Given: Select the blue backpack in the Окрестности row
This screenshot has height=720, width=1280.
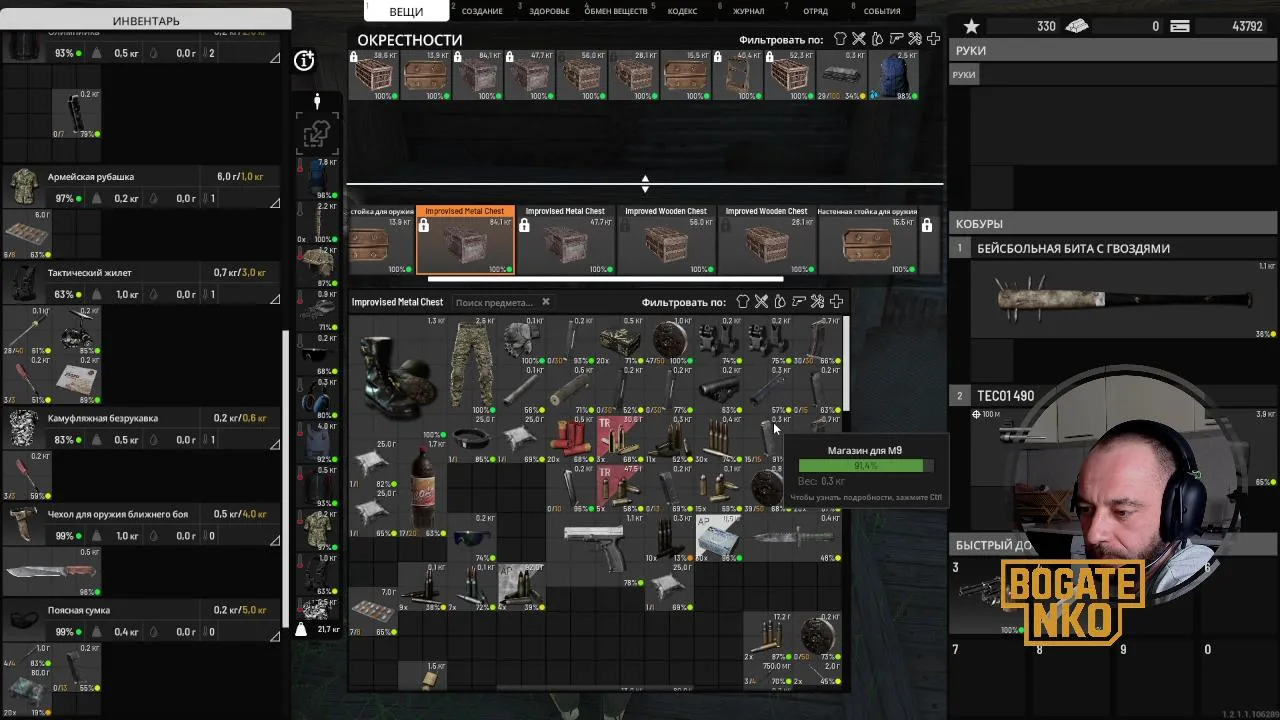Looking at the screenshot, I should point(893,76).
